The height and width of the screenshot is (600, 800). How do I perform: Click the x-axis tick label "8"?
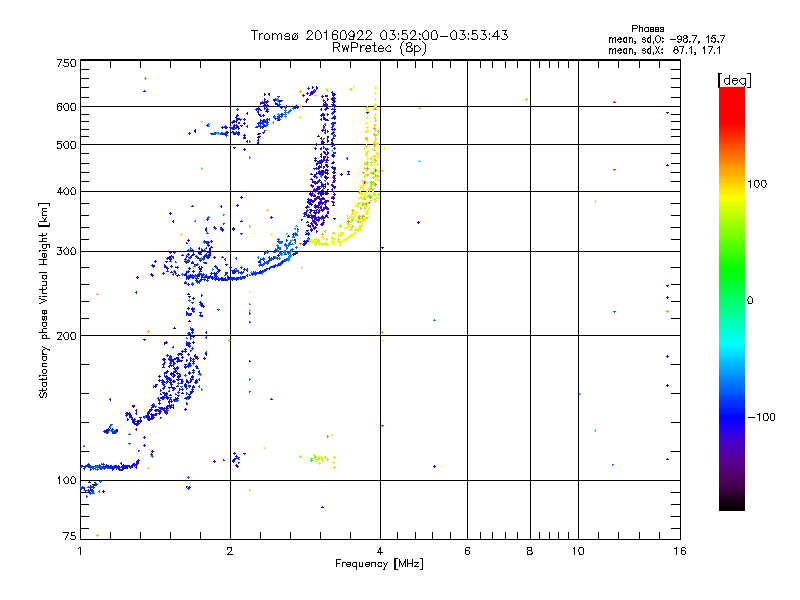[530, 551]
